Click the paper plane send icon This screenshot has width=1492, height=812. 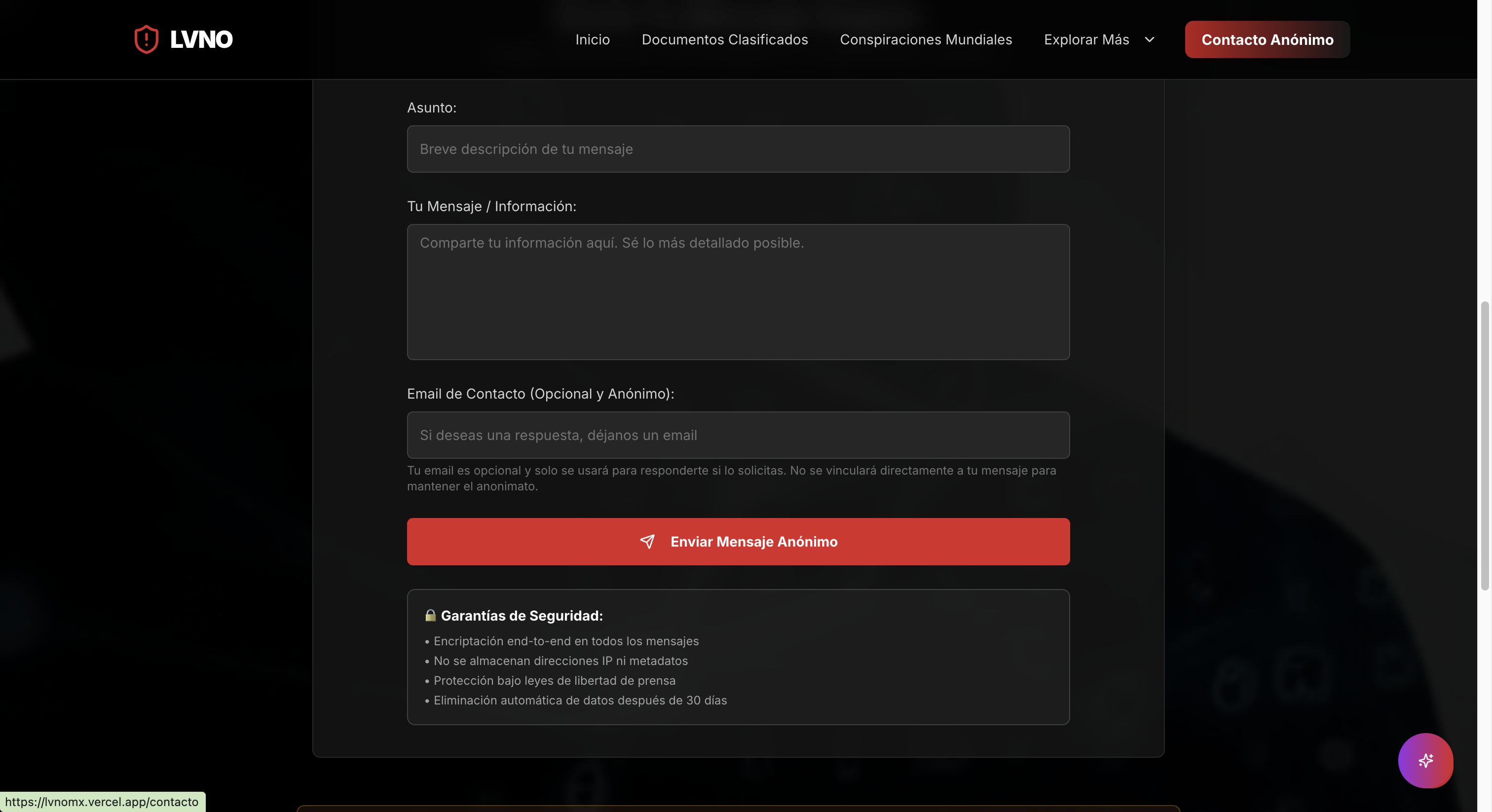[x=647, y=542]
